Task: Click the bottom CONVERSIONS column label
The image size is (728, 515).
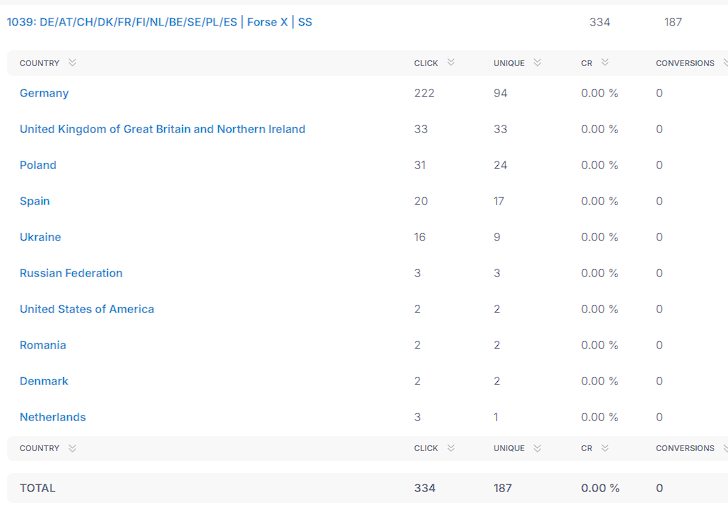Action: tap(685, 448)
